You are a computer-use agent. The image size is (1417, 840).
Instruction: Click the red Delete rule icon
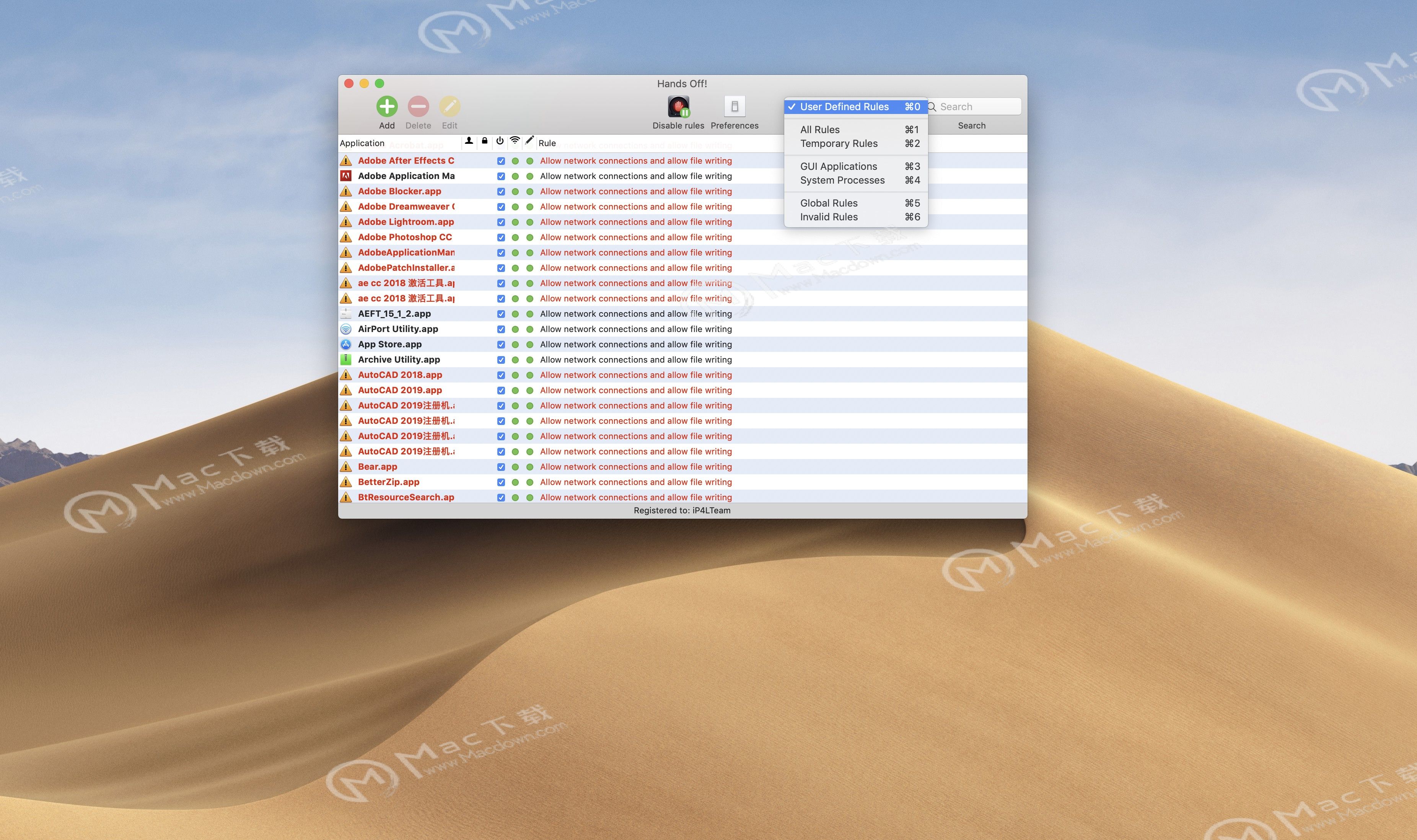[419, 106]
